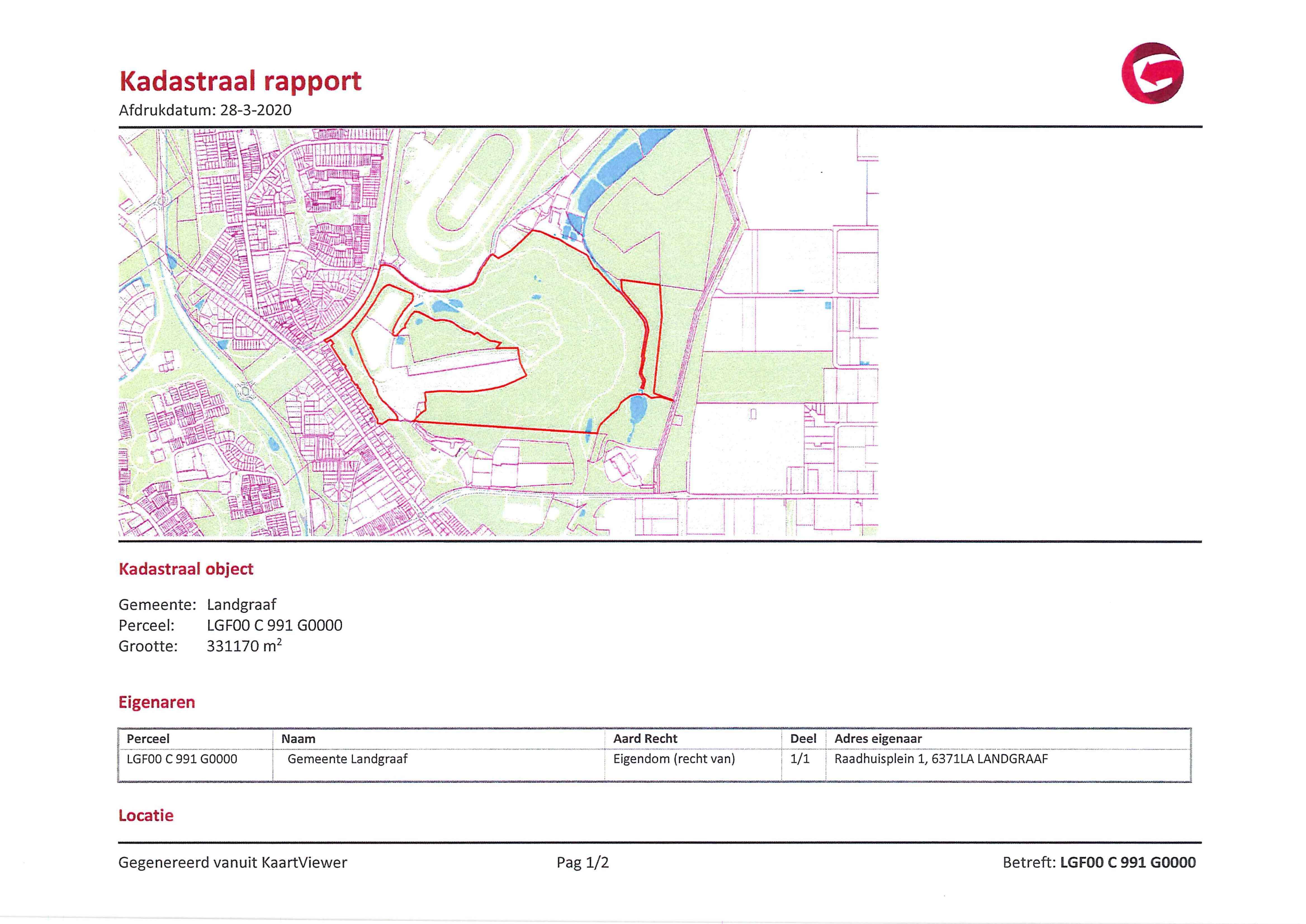Click the Afdrukdatum 28-3-2020 text

point(205,110)
